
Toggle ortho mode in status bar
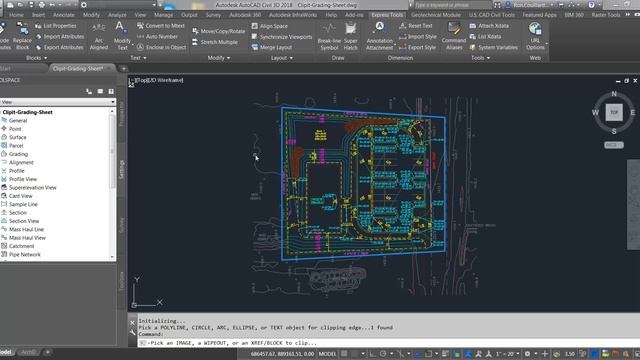tap(373, 354)
